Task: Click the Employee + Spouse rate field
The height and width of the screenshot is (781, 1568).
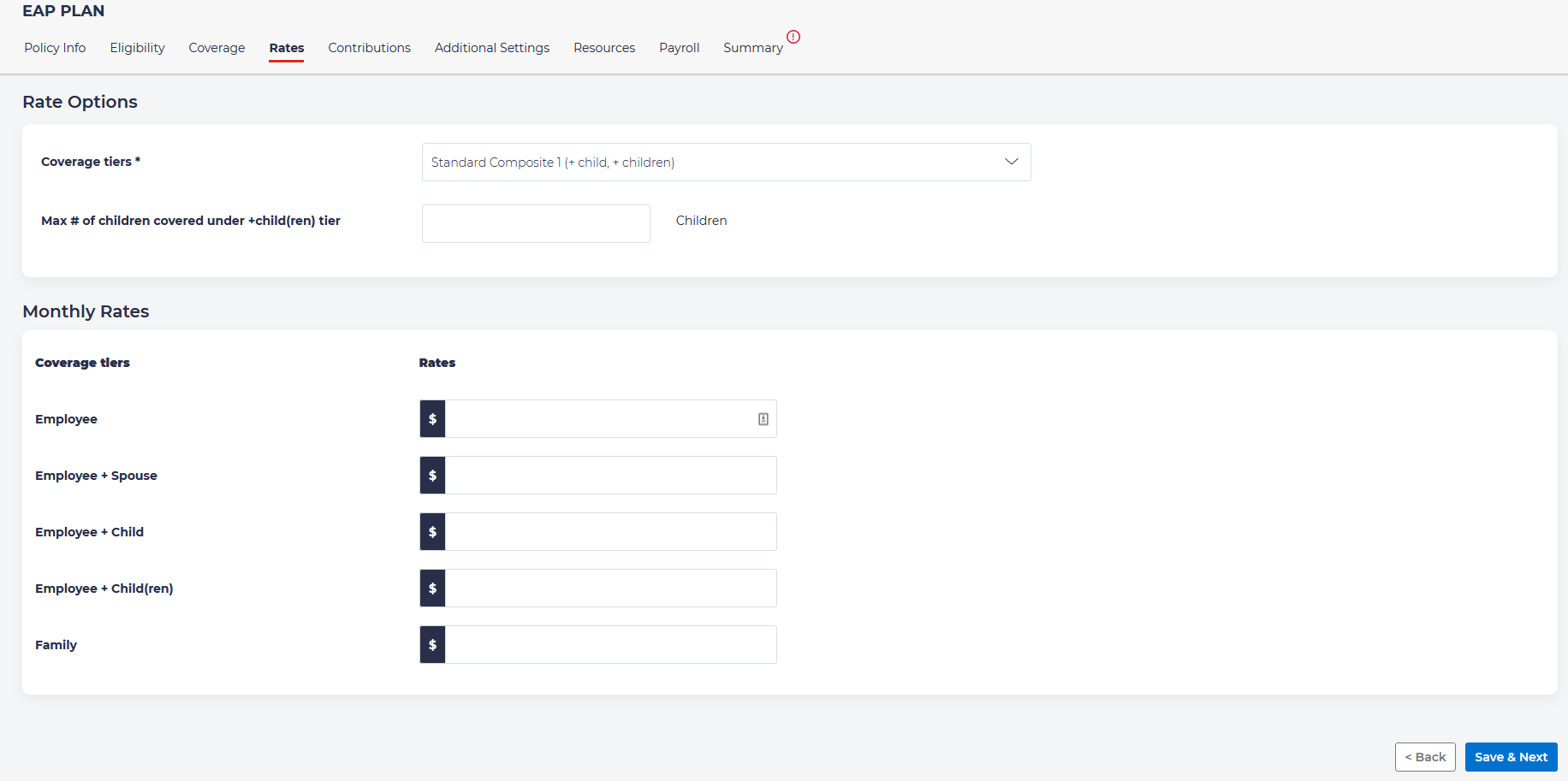Action: click(610, 476)
